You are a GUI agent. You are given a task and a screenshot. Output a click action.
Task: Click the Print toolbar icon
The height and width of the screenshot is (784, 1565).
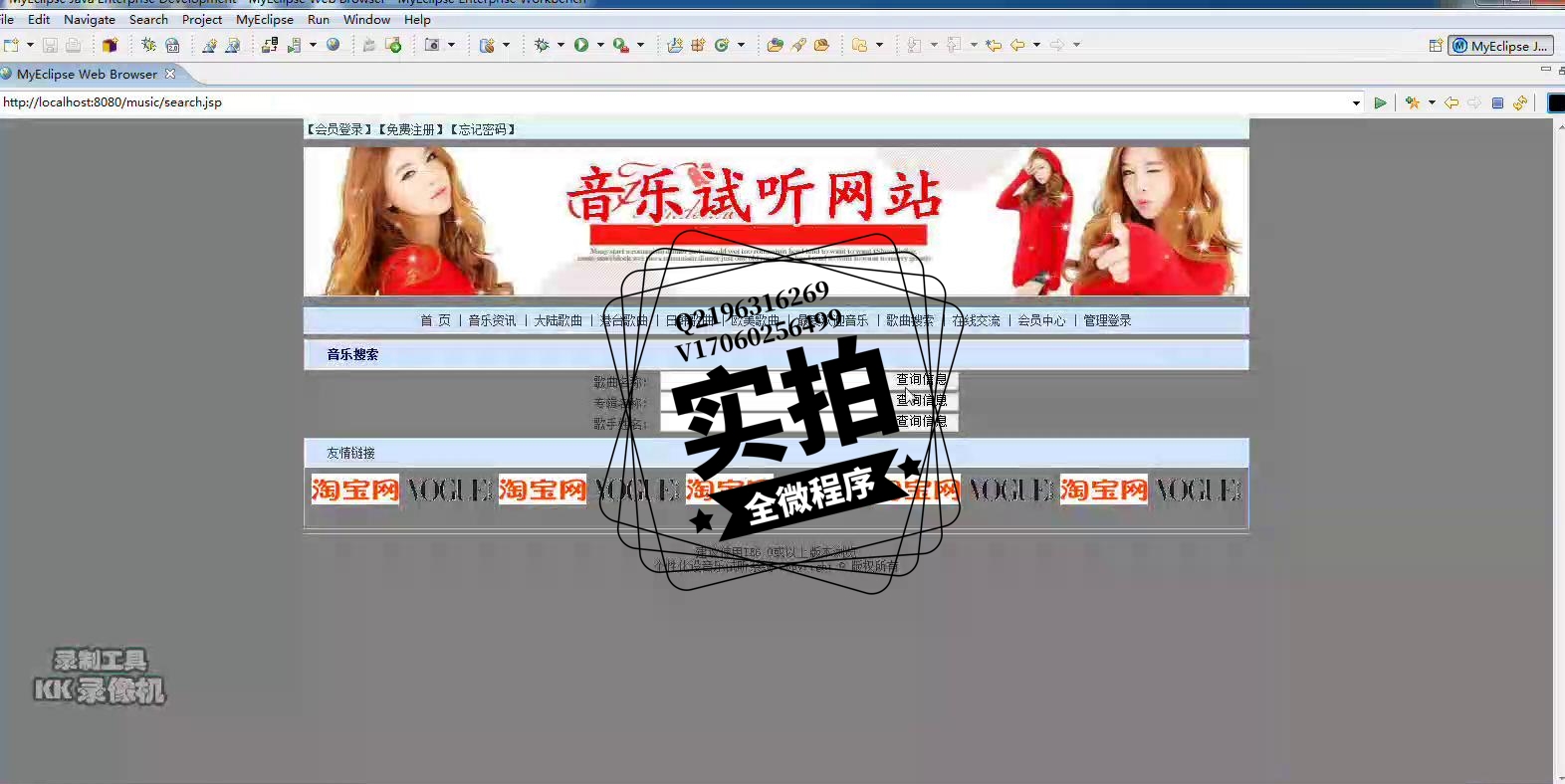(73, 45)
